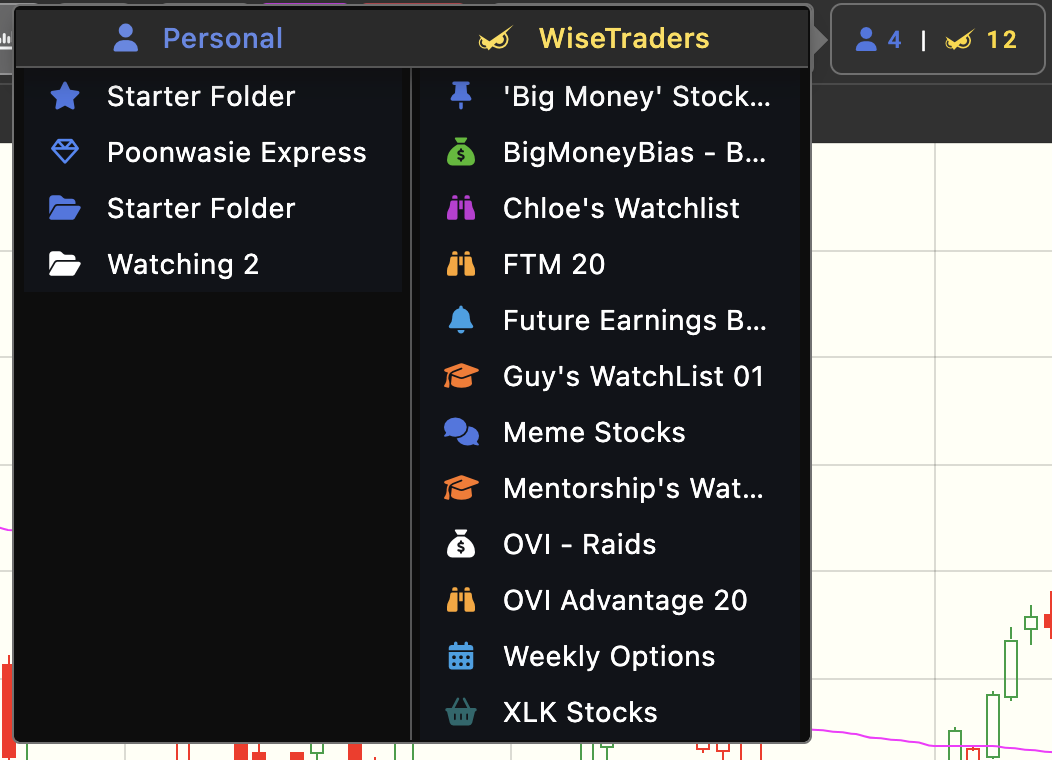The image size is (1052, 760).
Task: Select OVI Advantage 20 watchlist
Action: point(625,601)
